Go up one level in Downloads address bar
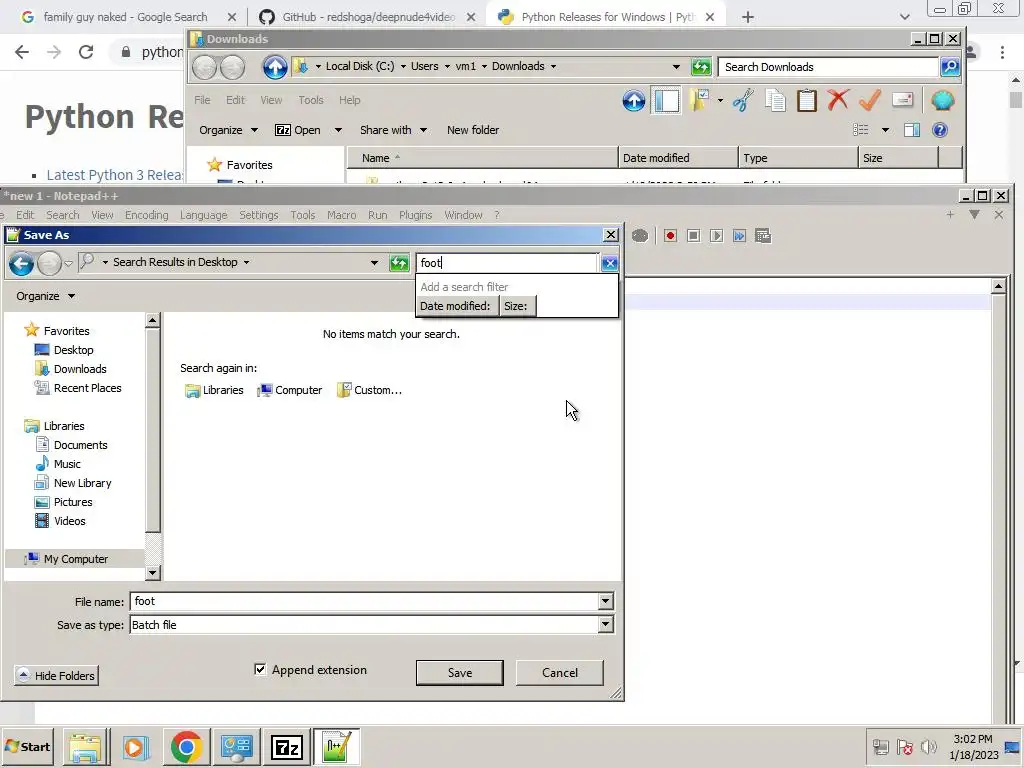 [275, 67]
